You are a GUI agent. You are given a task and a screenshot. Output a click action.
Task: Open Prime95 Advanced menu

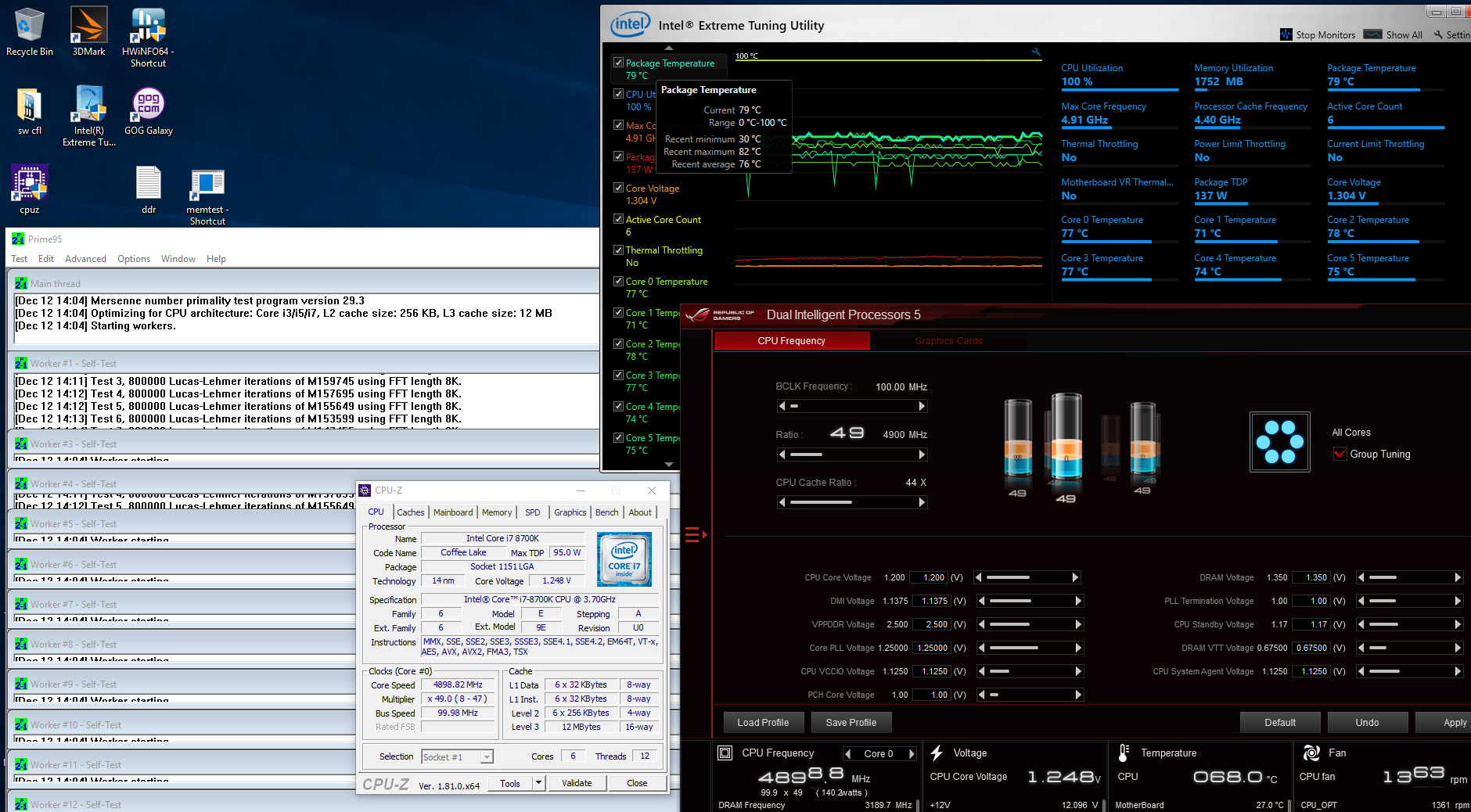85,259
